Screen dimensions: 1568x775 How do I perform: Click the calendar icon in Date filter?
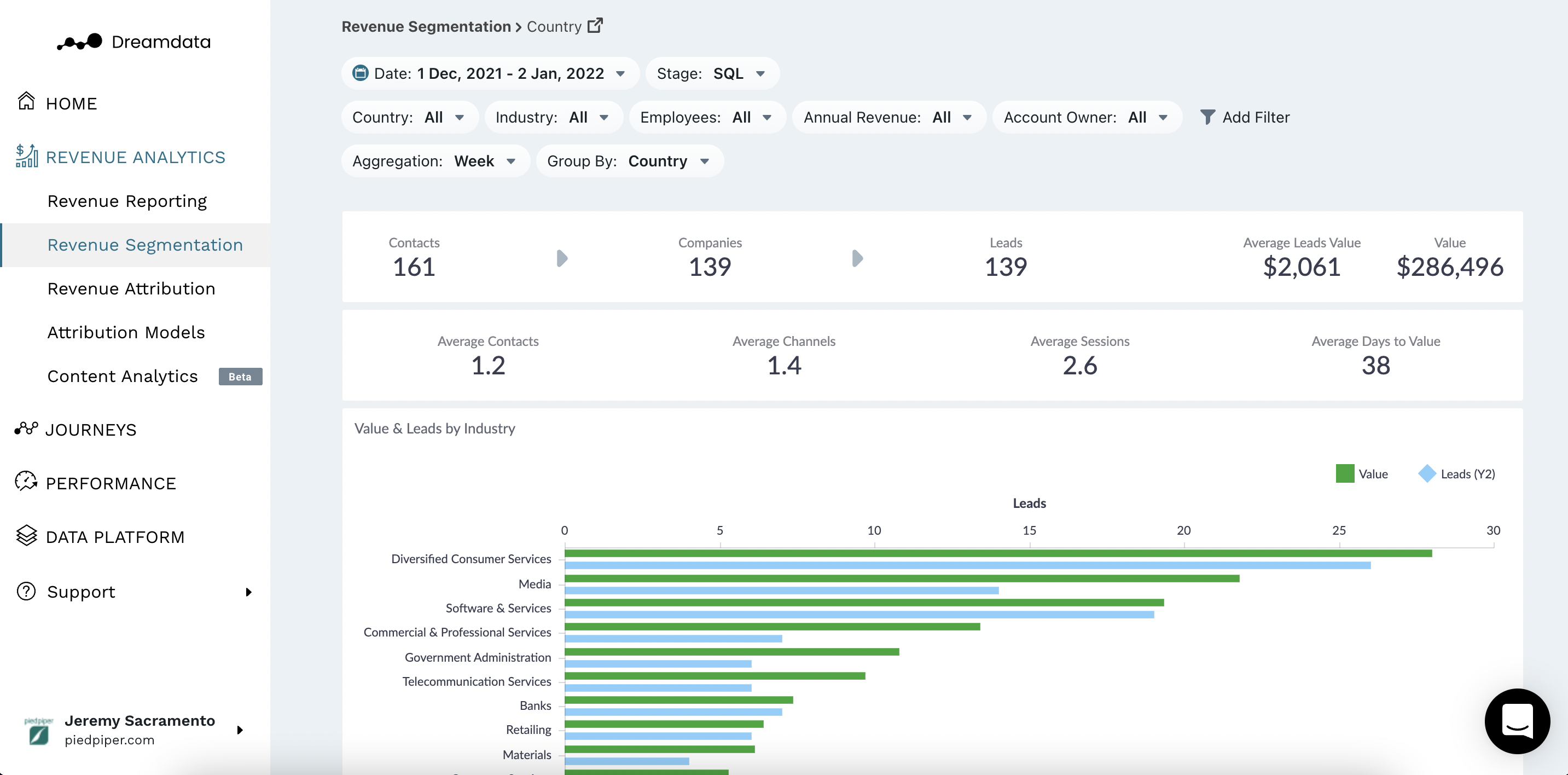(361, 74)
